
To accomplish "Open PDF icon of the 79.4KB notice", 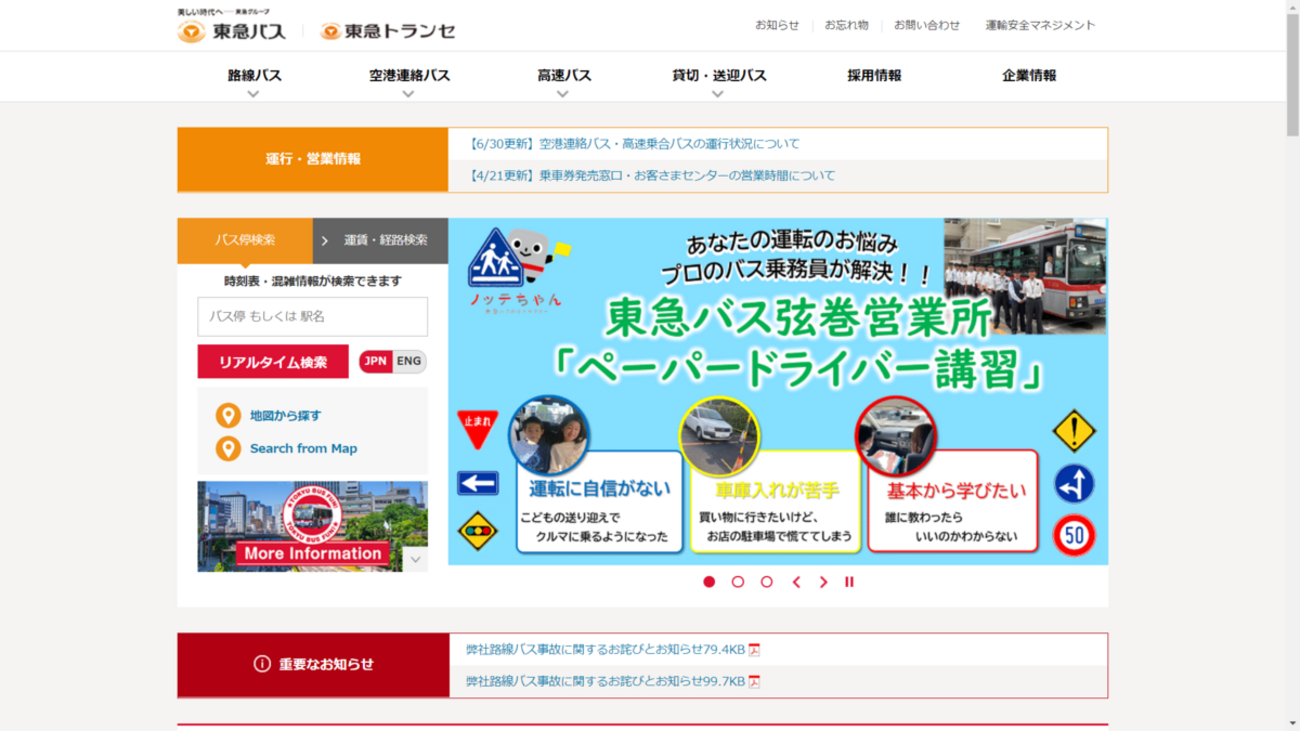I will pyautogui.click(x=754, y=650).
